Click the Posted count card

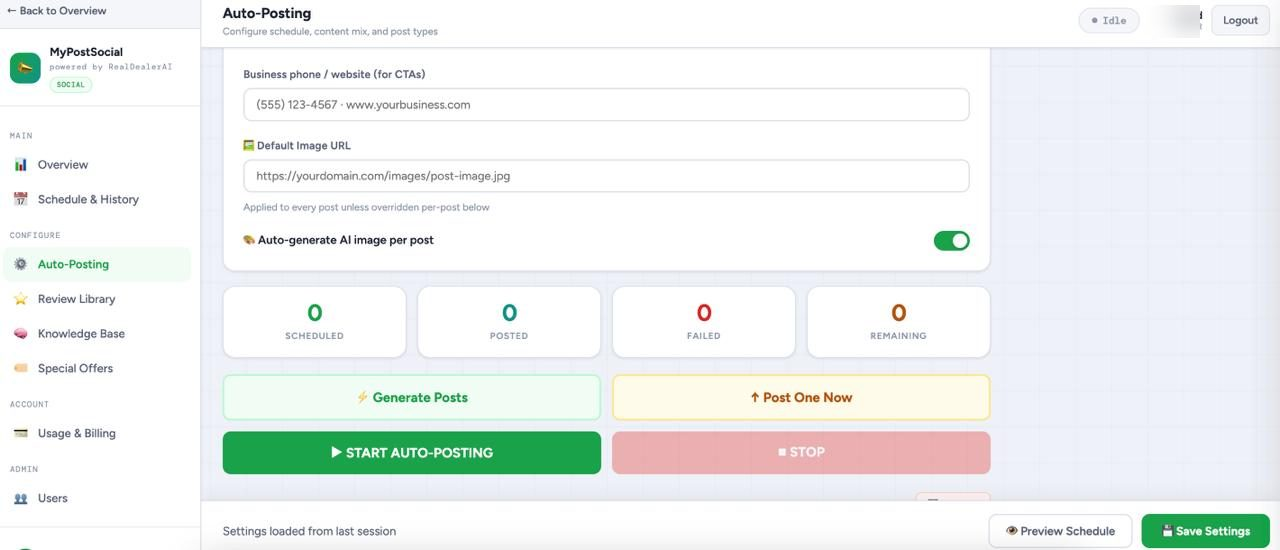pos(509,322)
